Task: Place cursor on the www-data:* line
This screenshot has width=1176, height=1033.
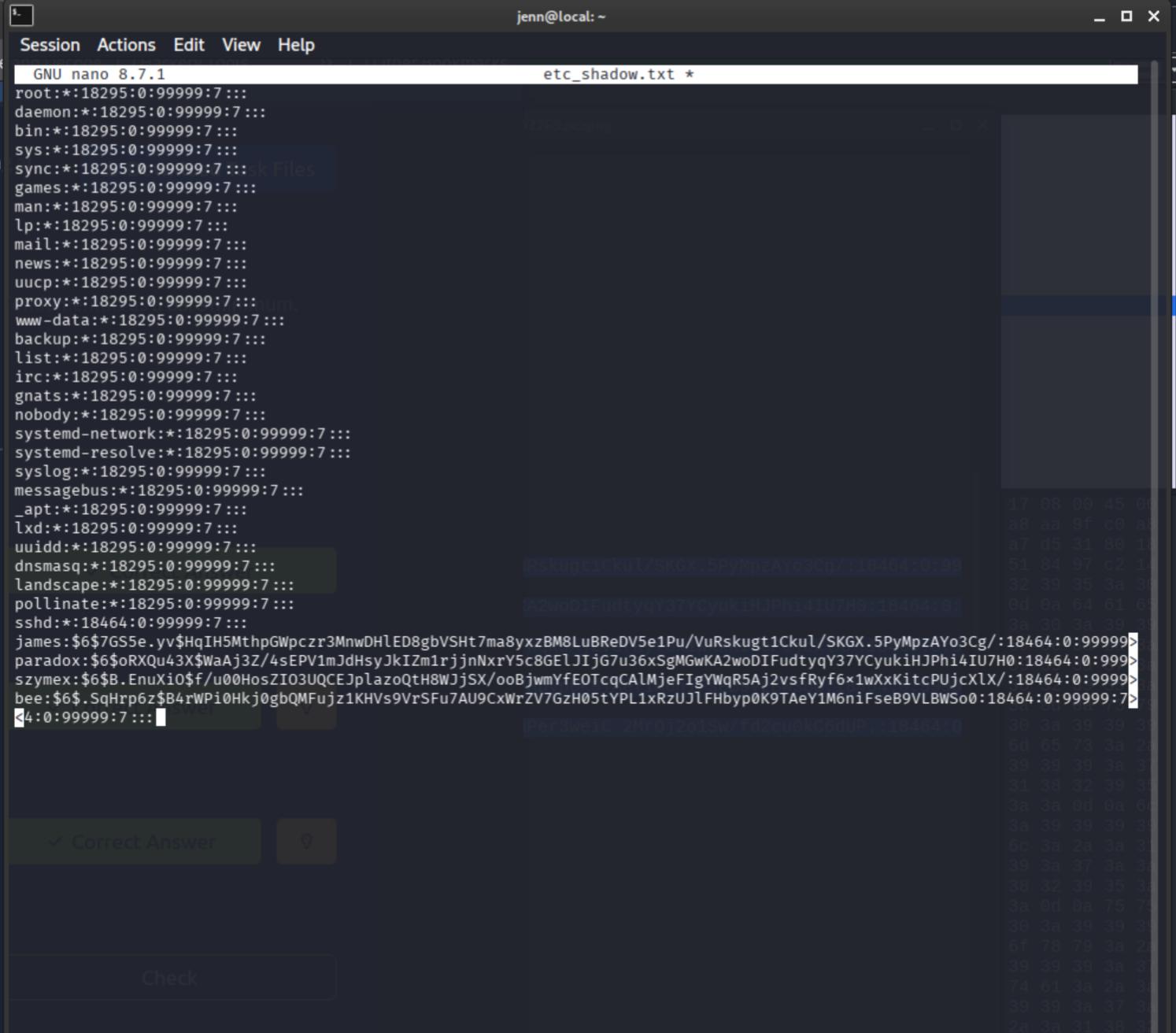Action: coord(150,320)
